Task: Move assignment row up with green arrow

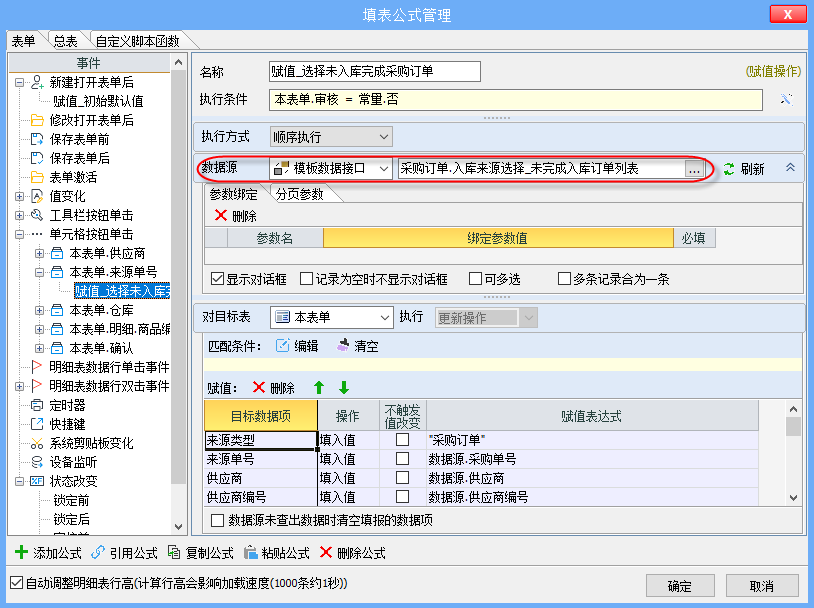Action: click(319, 387)
